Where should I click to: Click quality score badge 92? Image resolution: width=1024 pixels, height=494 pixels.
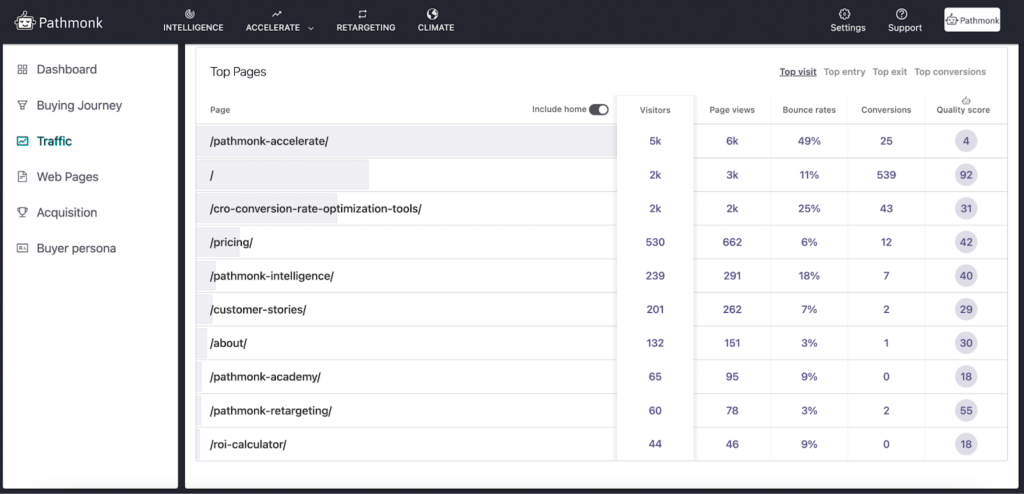(x=966, y=175)
